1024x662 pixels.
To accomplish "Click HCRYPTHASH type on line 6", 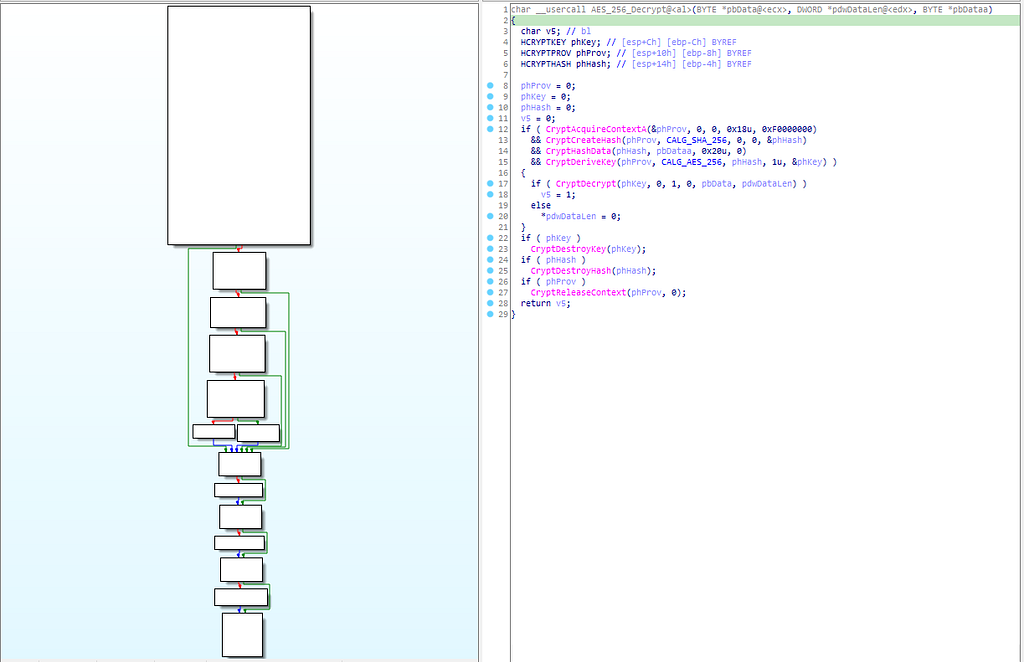I will pos(546,64).
